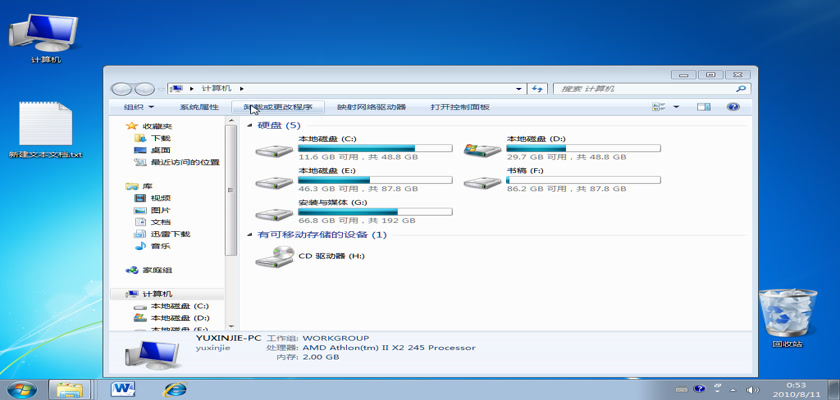Screen dimensions: 840x400
Task: Open the 组织 dropdown menu
Action: click(138, 107)
